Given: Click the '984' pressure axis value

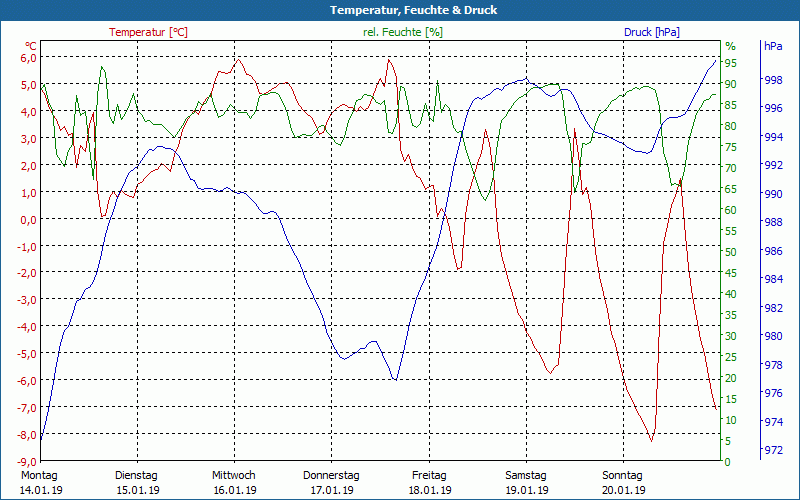Looking at the screenshot, I should click(x=773, y=279).
